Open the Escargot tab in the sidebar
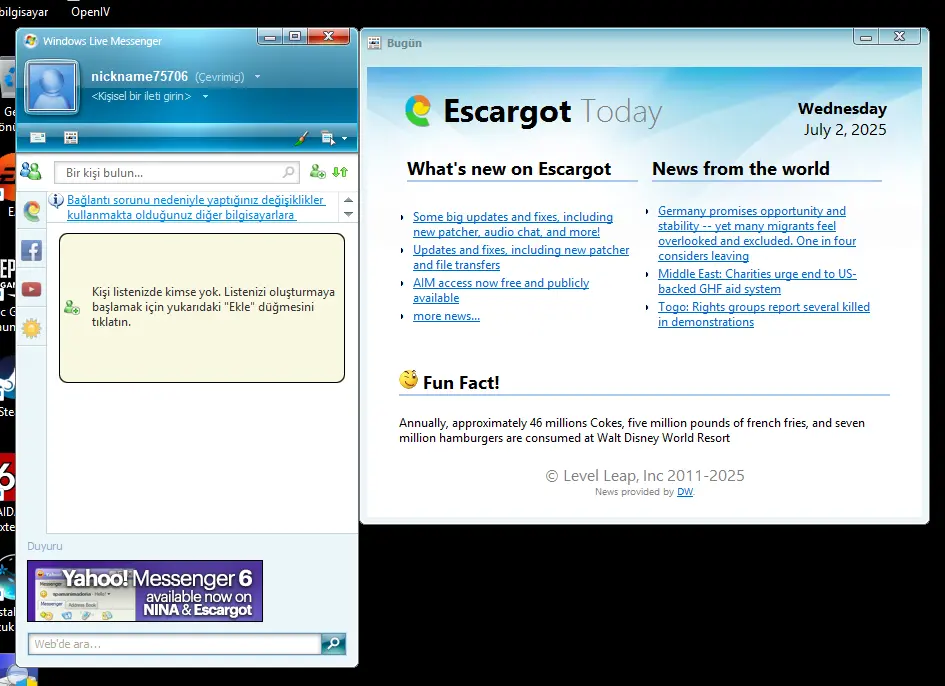The height and width of the screenshot is (686, 945). coord(32,210)
